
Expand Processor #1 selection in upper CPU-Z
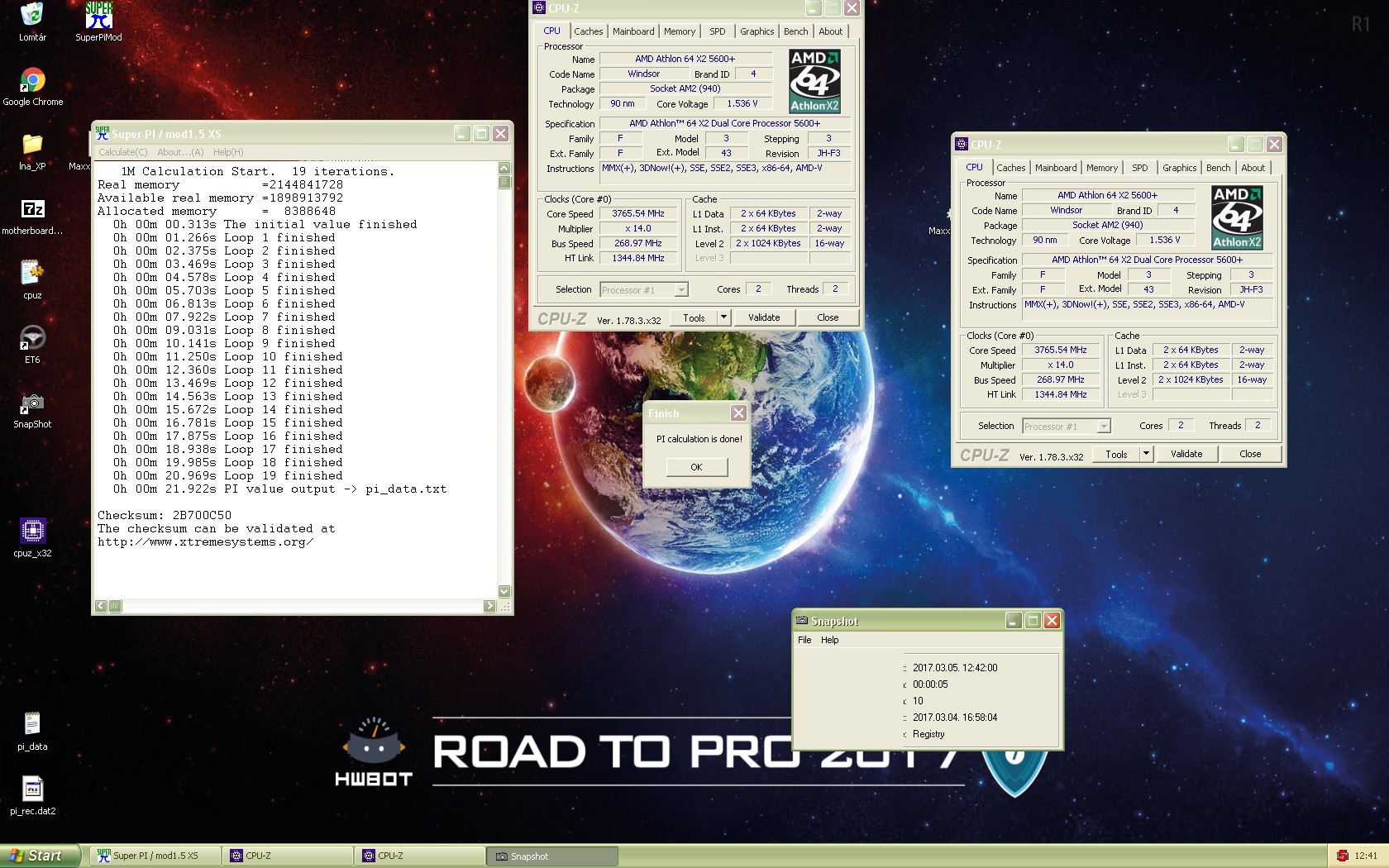[x=681, y=290]
